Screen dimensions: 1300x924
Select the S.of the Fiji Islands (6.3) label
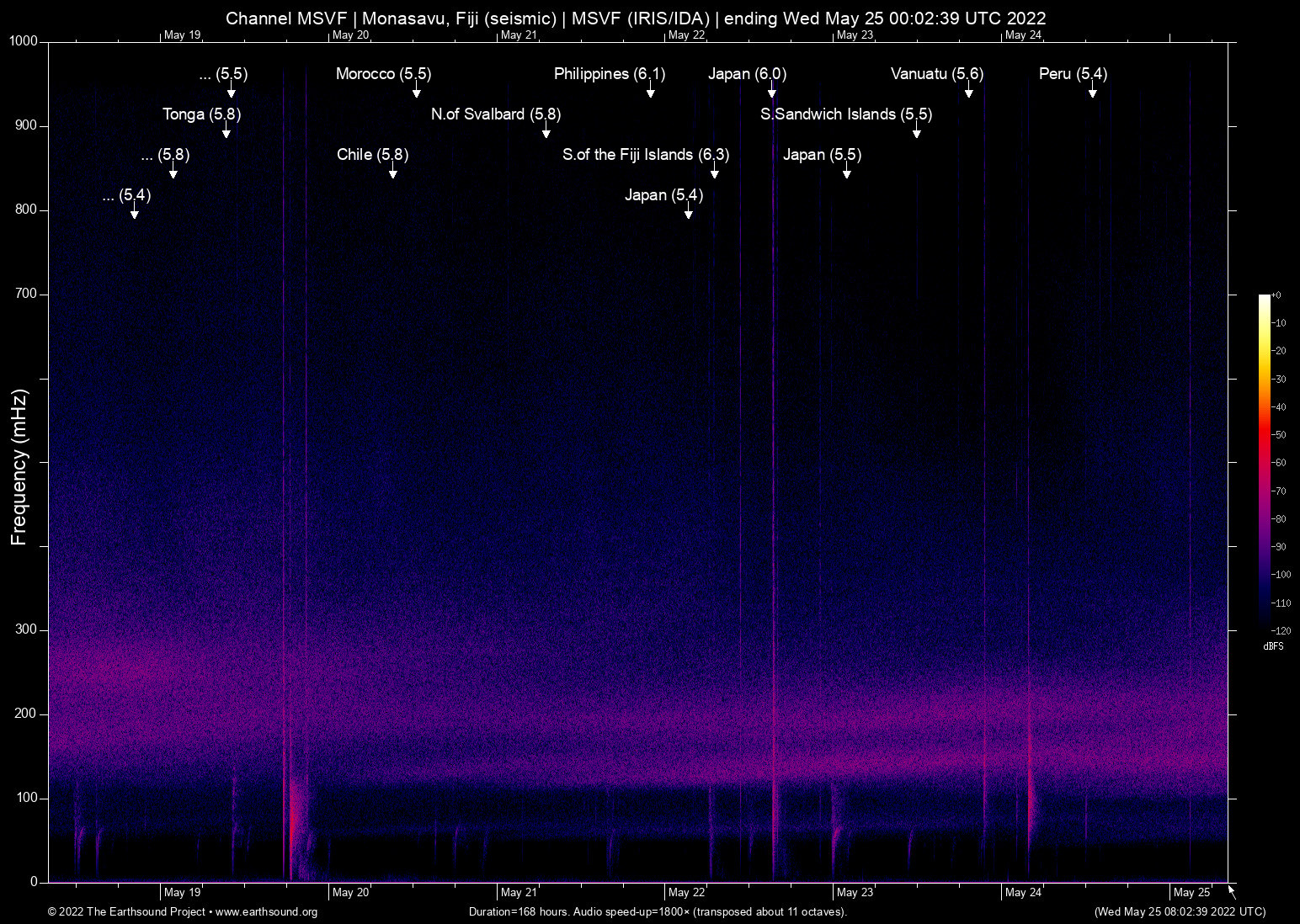646,155
